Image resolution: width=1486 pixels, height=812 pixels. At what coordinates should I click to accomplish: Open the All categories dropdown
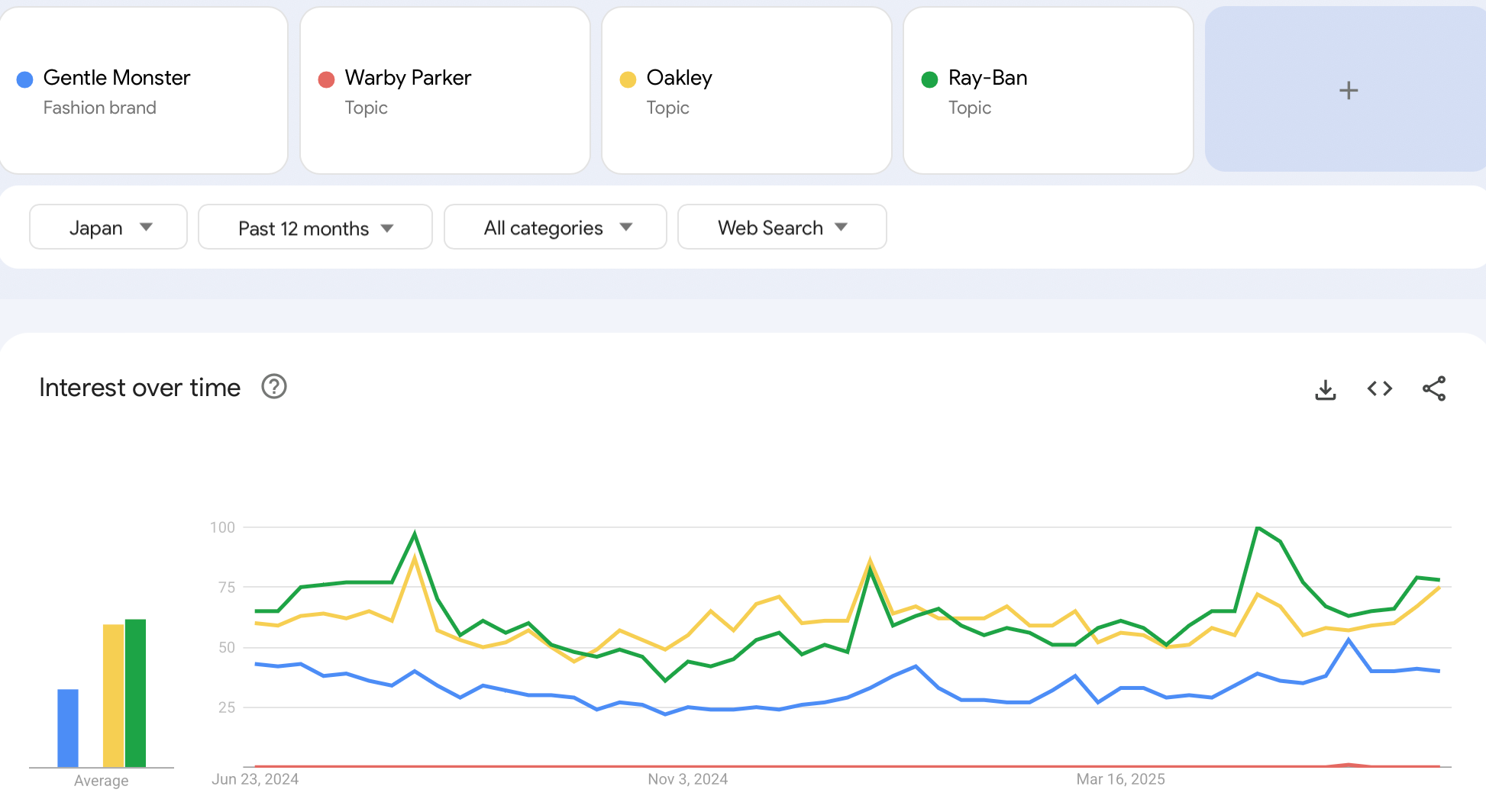pyautogui.click(x=555, y=227)
